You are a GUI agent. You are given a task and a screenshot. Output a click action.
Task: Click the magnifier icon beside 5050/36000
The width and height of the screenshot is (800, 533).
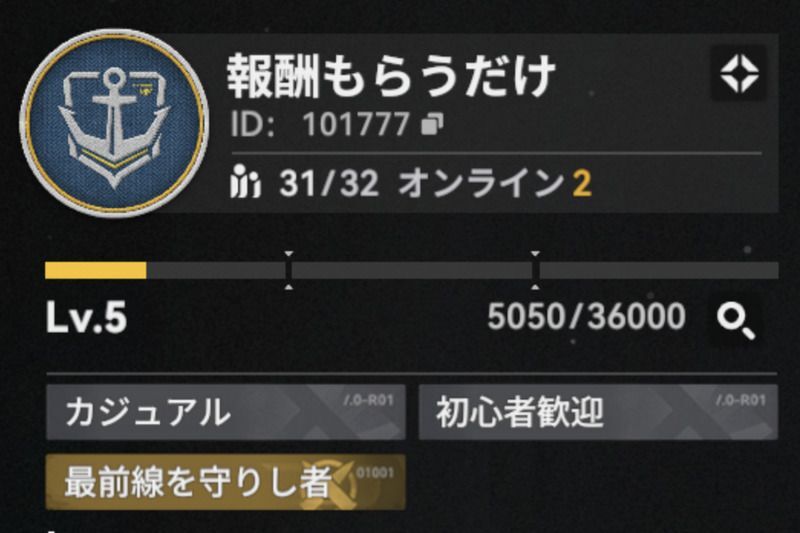click(735, 320)
